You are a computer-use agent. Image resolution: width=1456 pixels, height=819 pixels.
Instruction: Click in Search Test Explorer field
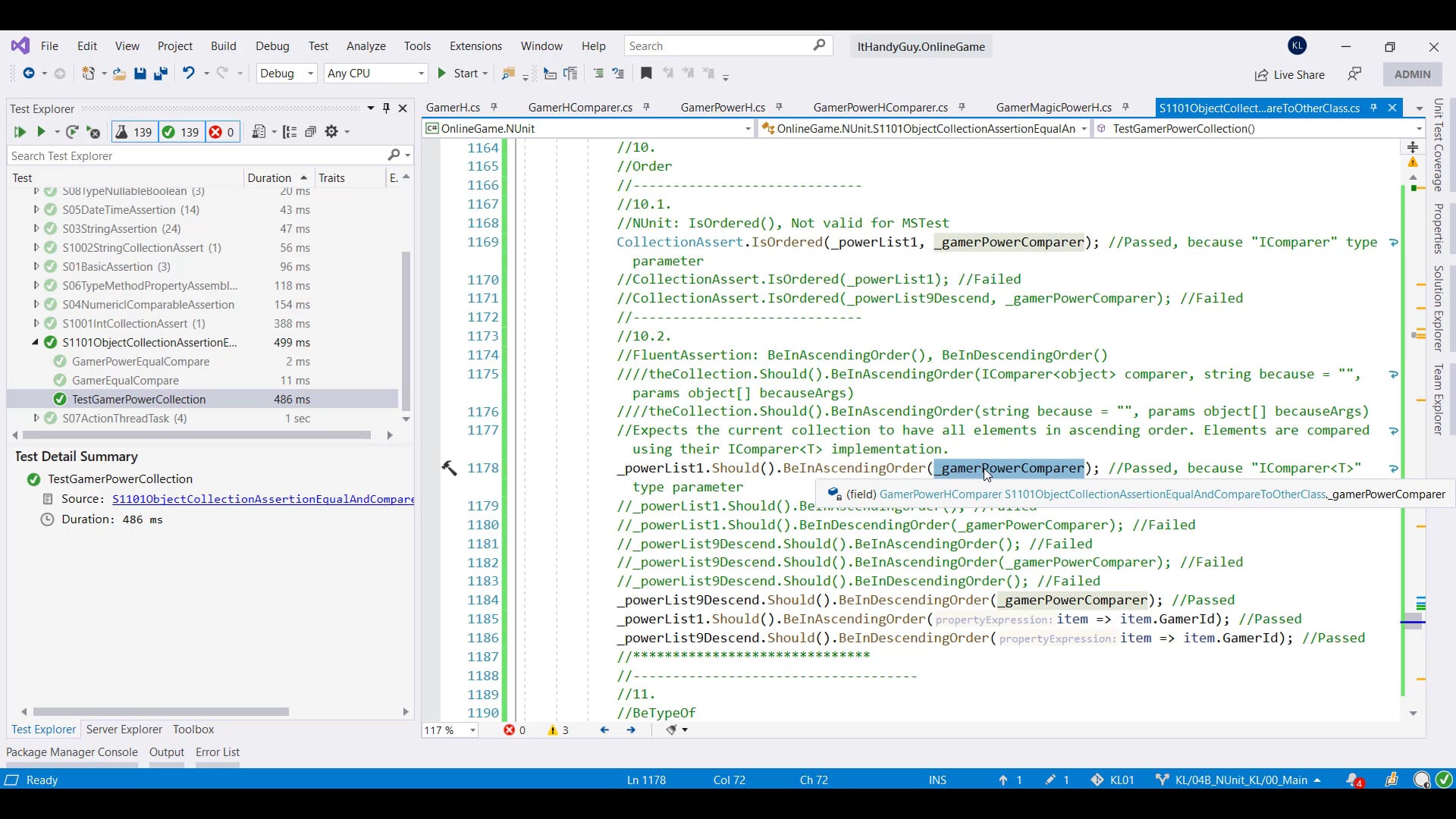[x=197, y=155]
